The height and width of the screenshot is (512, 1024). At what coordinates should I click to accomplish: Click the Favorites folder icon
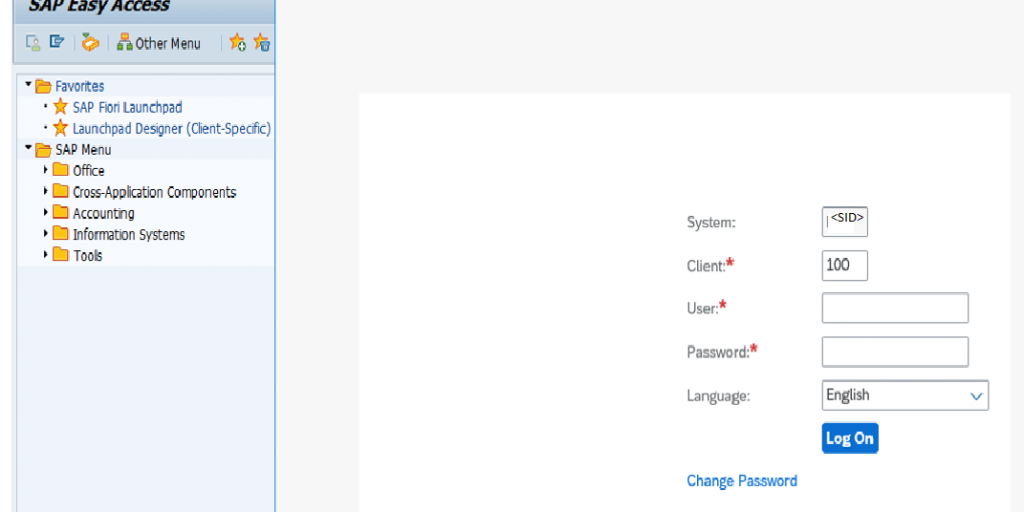pos(43,86)
